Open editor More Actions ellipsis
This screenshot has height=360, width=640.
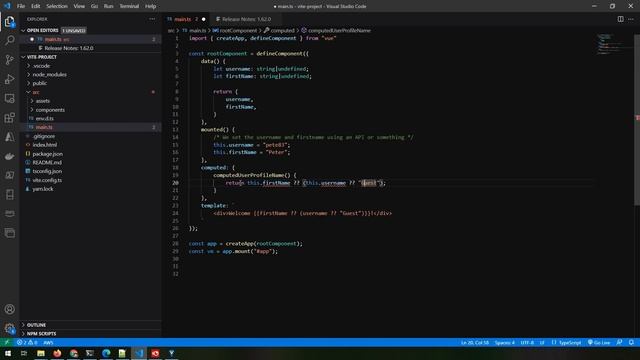click(631, 19)
